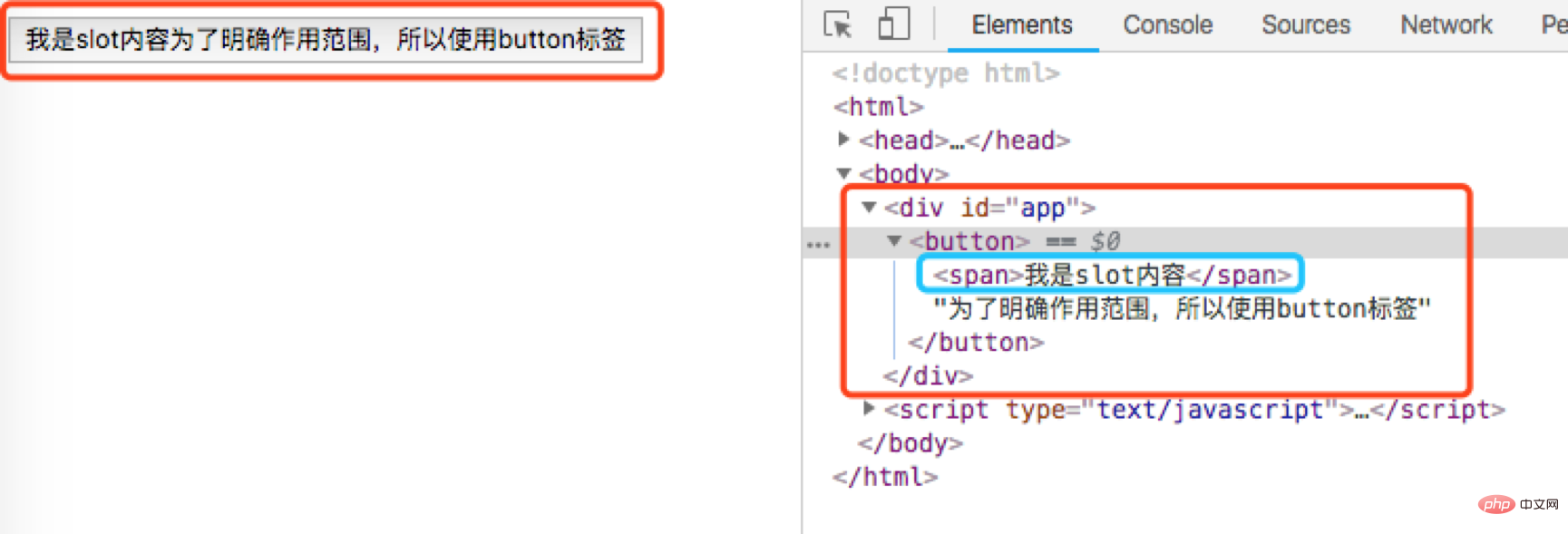1568x534 pixels.
Task: Click the slot content button on the page
Action: [x=326, y=40]
